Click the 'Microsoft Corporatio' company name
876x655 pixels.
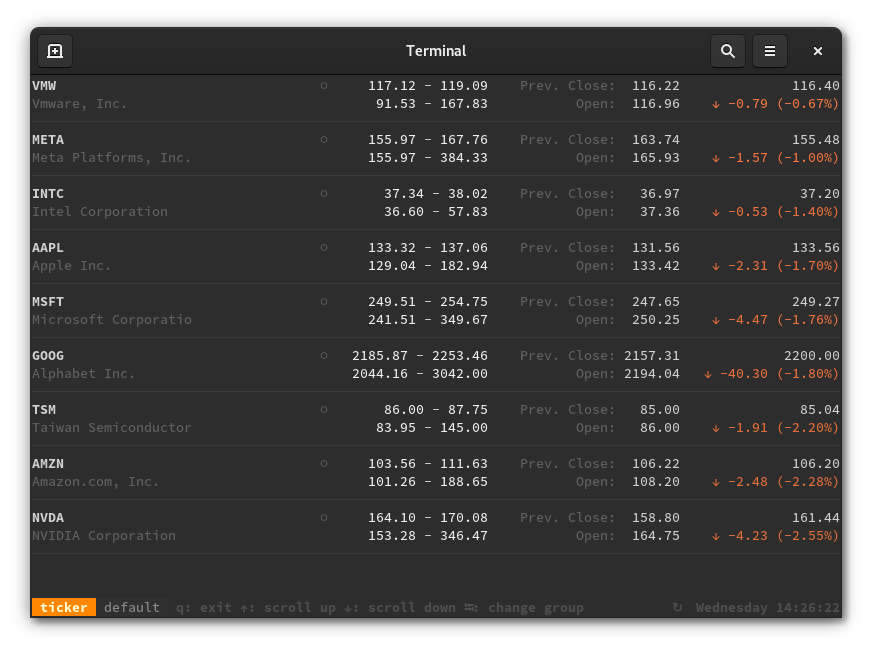pyautogui.click(x=112, y=320)
